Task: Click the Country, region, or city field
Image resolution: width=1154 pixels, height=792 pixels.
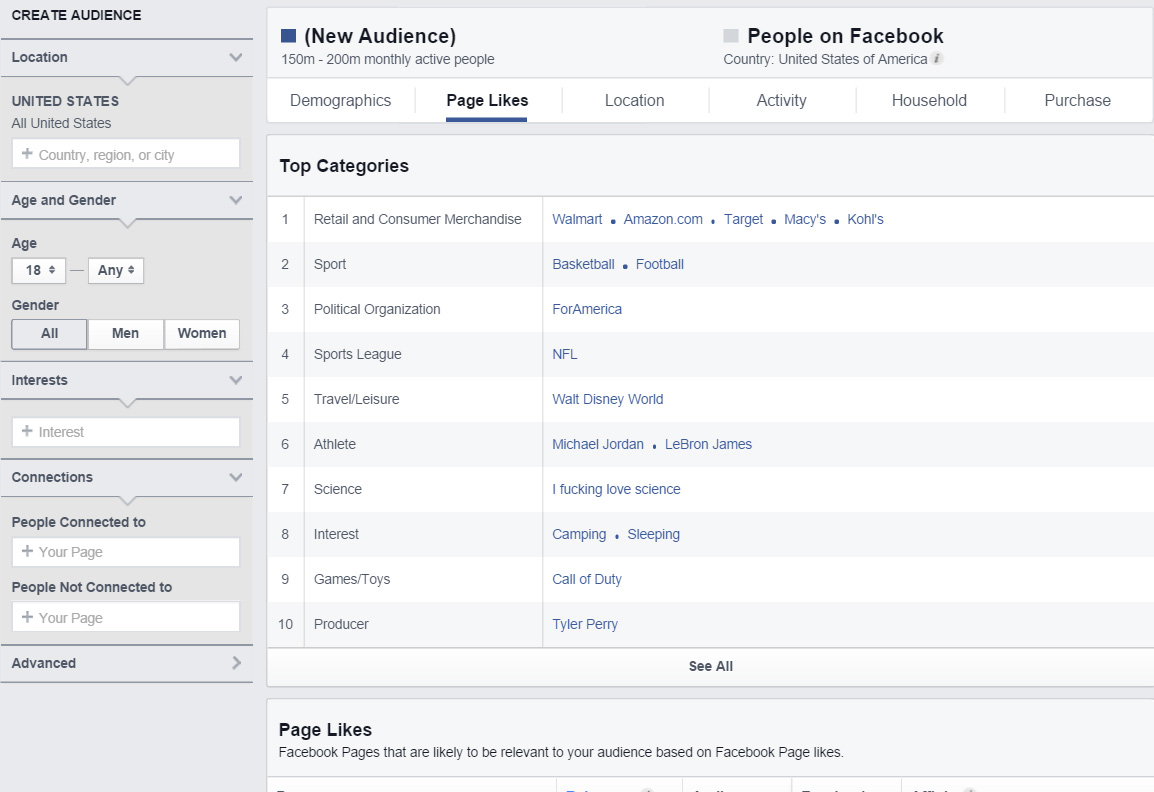Action: coord(126,154)
